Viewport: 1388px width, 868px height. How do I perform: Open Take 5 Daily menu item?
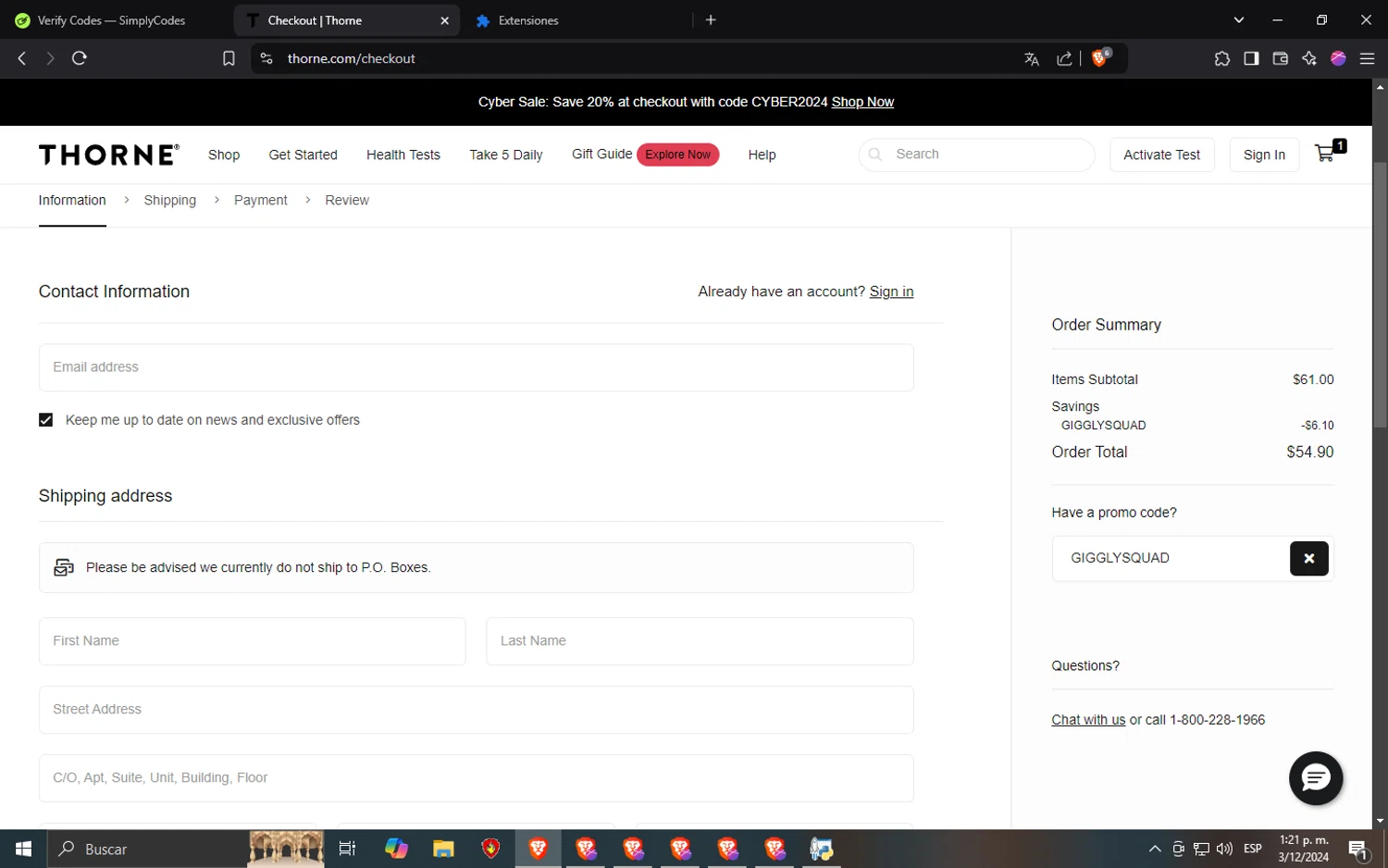point(506,155)
